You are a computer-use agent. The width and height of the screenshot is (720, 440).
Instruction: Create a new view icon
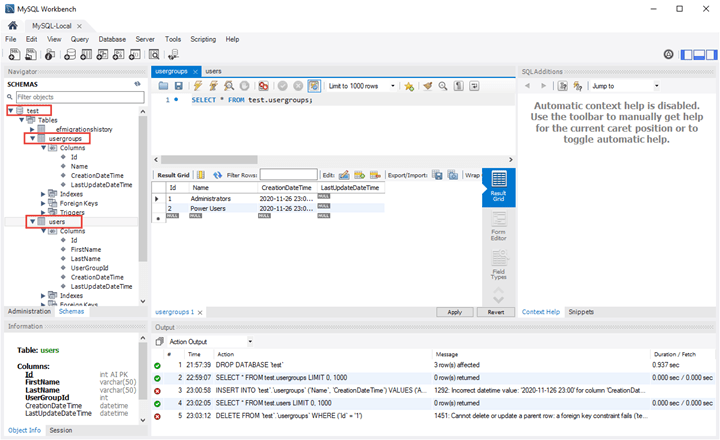[x=102, y=55]
